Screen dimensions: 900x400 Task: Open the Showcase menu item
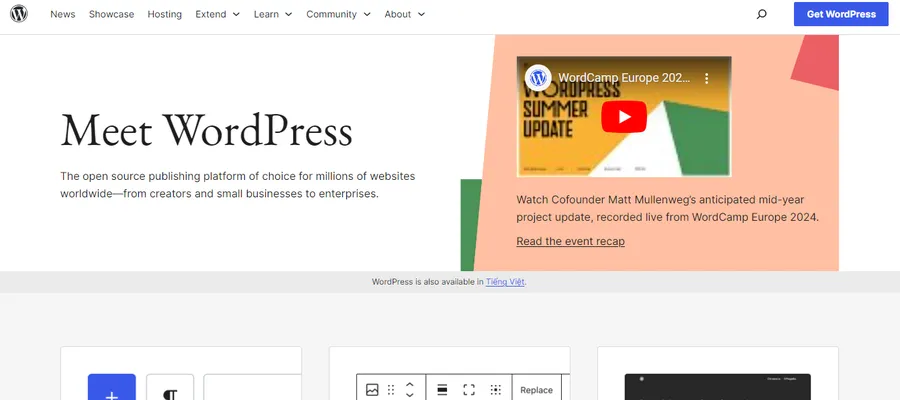(x=111, y=14)
